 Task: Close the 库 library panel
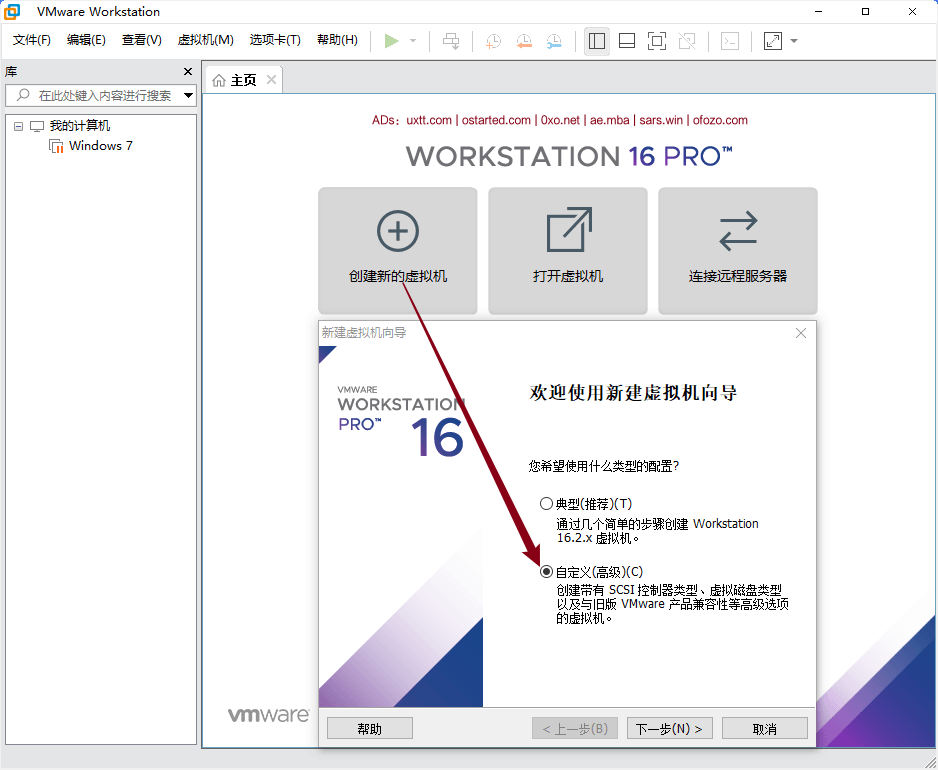tap(188, 72)
